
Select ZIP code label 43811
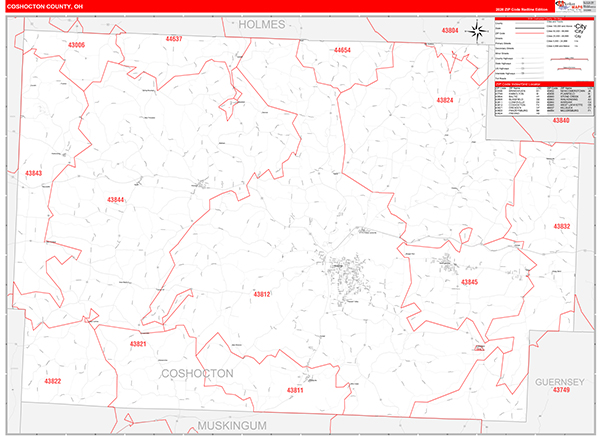click(295, 390)
